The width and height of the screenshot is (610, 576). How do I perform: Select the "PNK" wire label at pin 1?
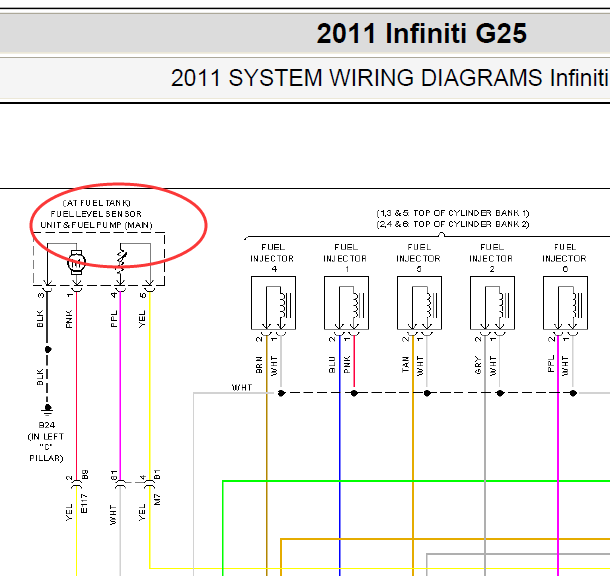click(69, 319)
